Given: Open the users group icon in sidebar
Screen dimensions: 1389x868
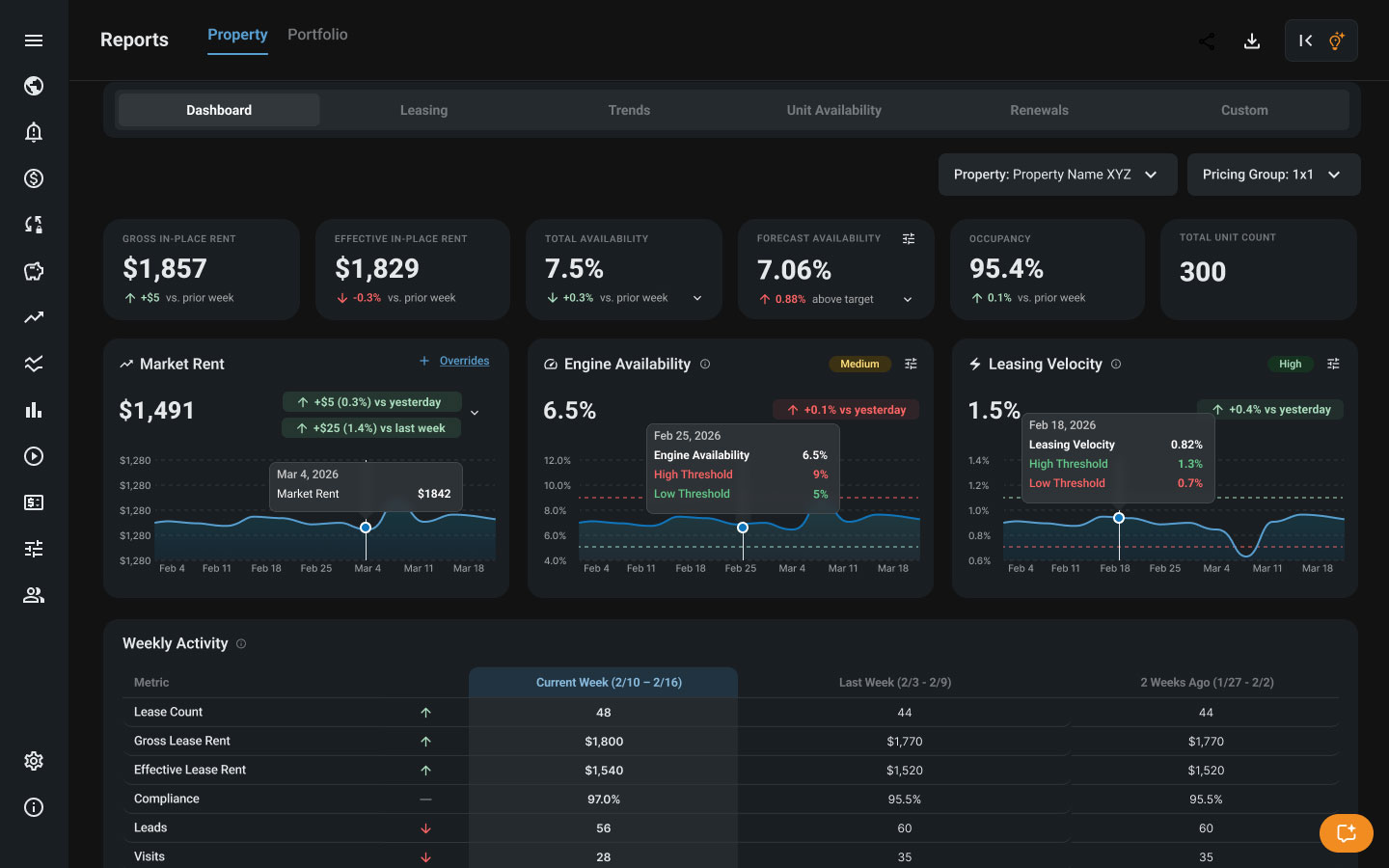Looking at the screenshot, I should tap(34, 595).
